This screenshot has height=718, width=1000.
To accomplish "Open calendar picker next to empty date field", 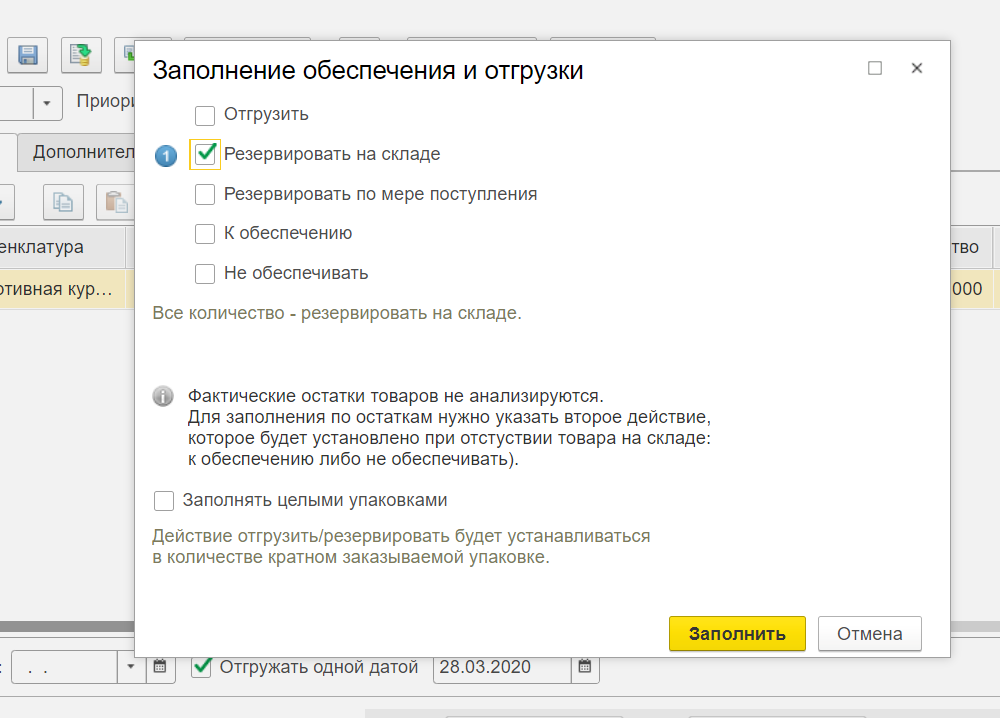I will (x=161, y=667).
